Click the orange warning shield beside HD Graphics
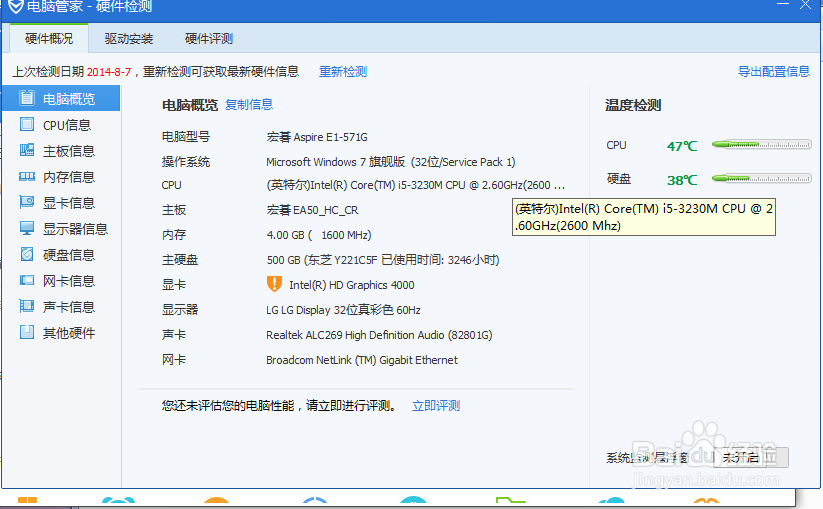Image resolution: width=823 pixels, height=509 pixels. coord(274,284)
